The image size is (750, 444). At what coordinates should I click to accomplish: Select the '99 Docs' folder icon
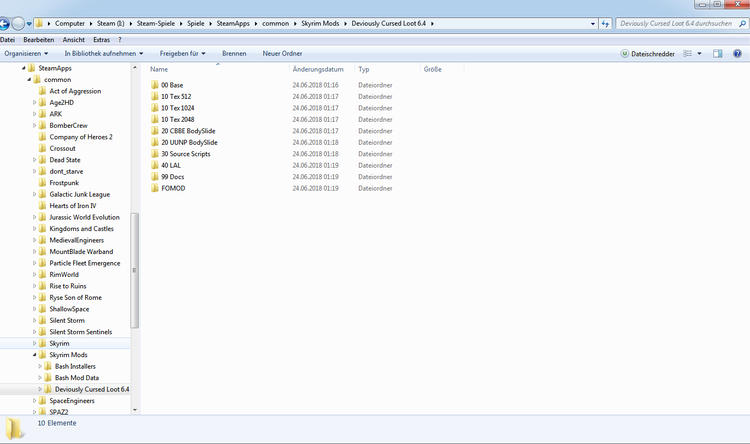click(154, 177)
